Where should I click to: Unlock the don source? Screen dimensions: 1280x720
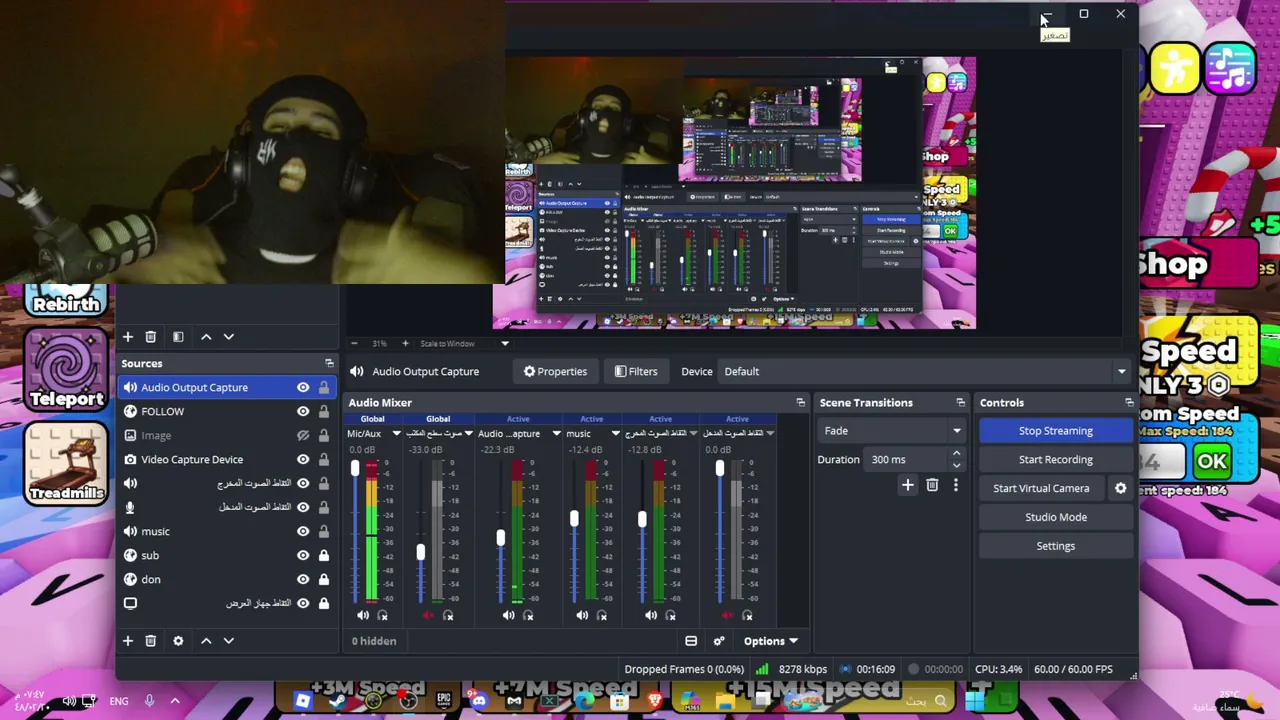(x=324, y=579)
